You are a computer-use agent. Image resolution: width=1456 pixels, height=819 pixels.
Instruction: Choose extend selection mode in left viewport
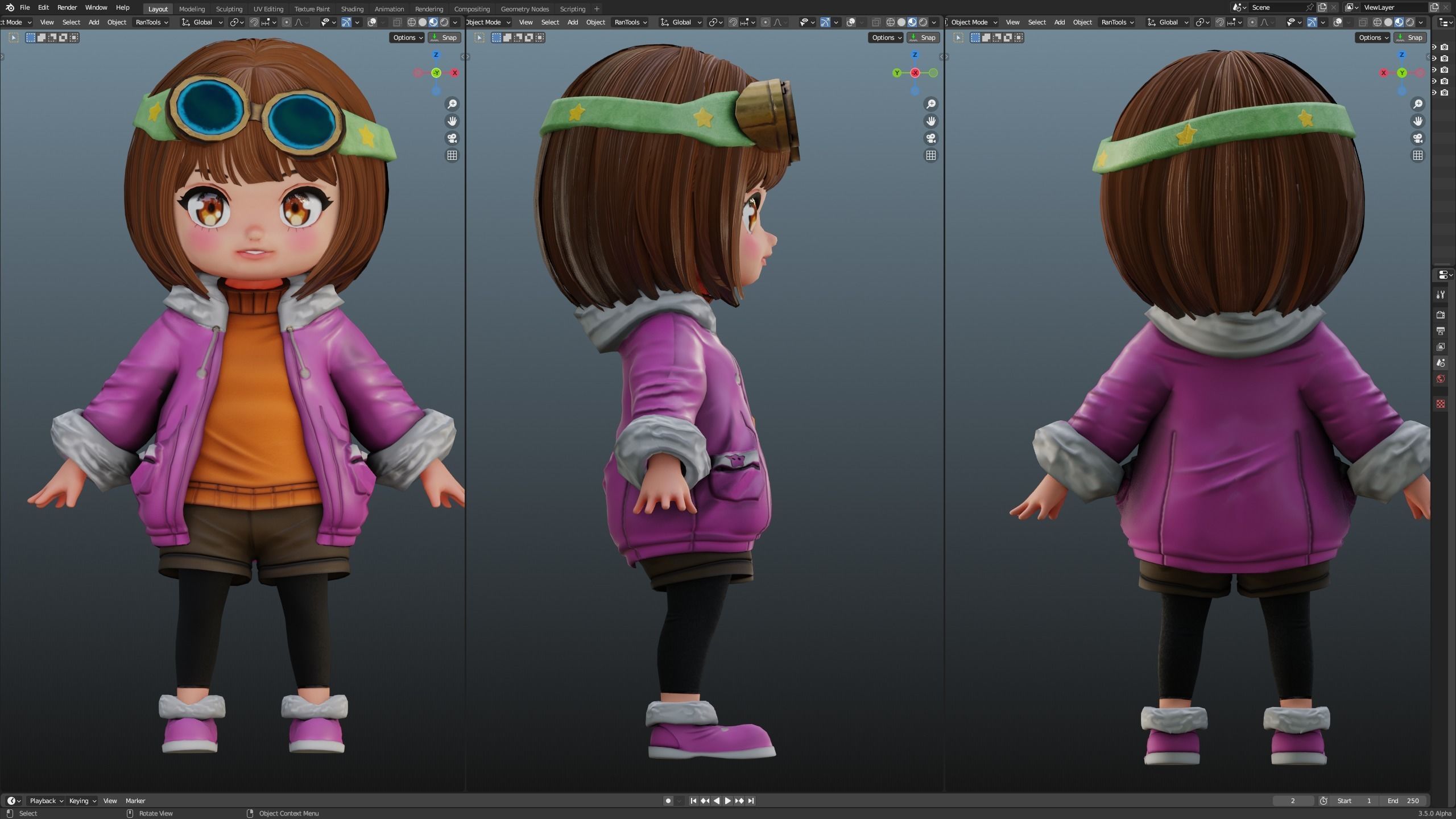pos(42,38)
